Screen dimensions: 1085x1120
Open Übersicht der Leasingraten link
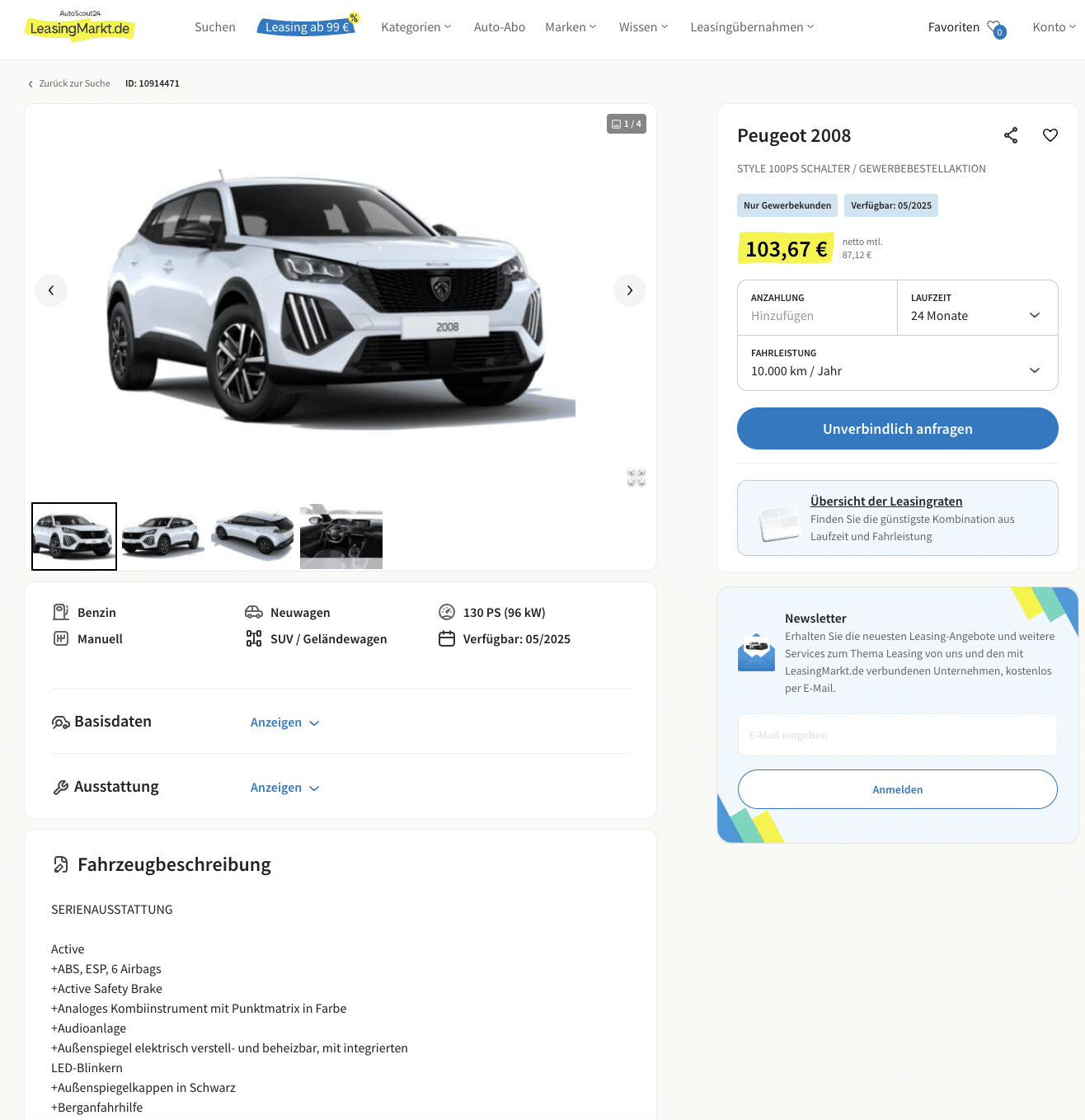click(x=886, y=501)
